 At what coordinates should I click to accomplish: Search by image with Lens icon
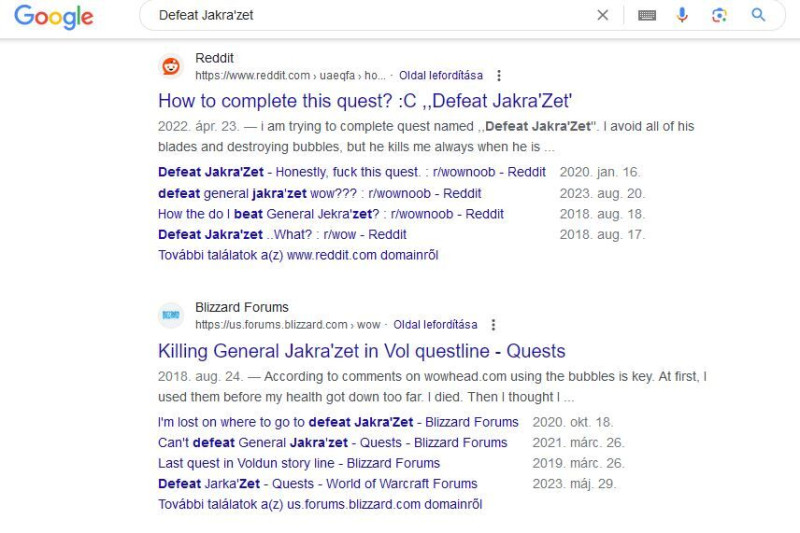pyautogui.click(x=719, y=15)
